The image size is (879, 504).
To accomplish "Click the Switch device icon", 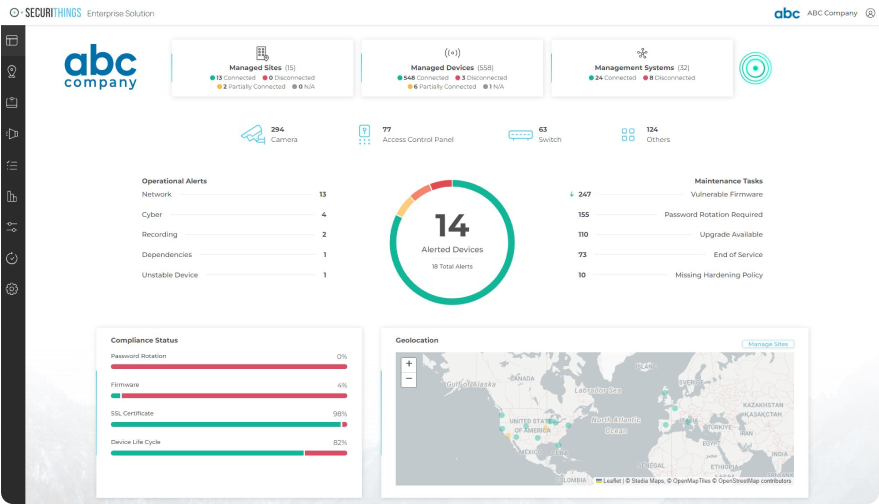I will pos(520,135).
